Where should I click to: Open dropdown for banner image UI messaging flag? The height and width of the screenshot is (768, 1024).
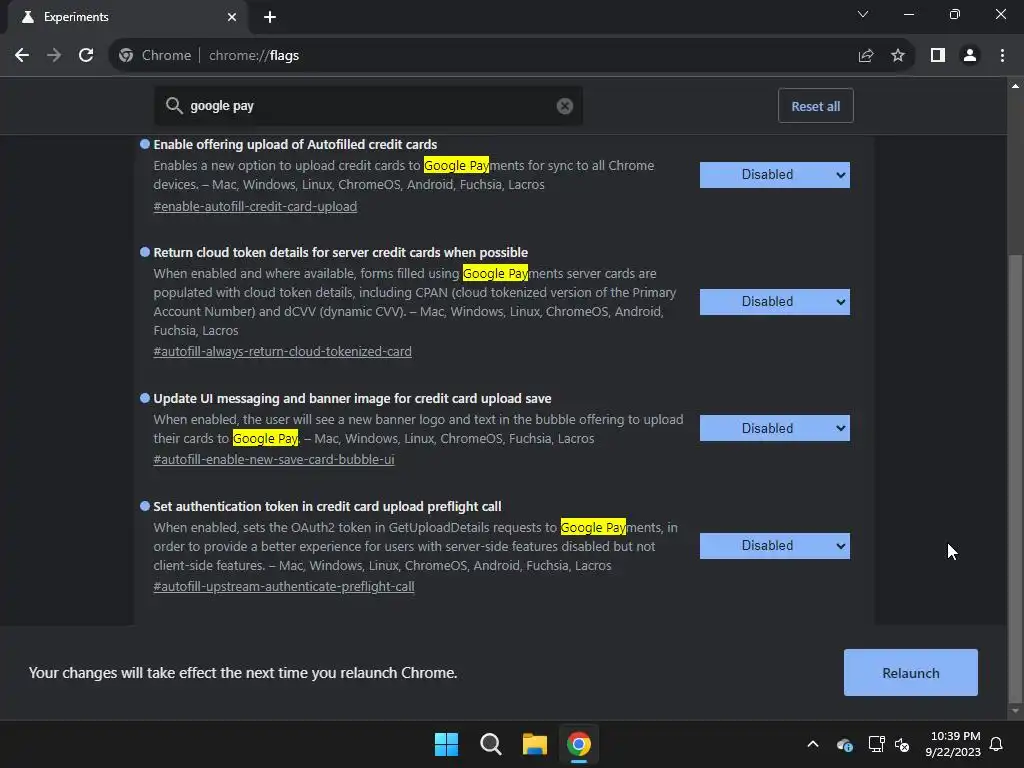pyautogui.click(x=775, y=428)
